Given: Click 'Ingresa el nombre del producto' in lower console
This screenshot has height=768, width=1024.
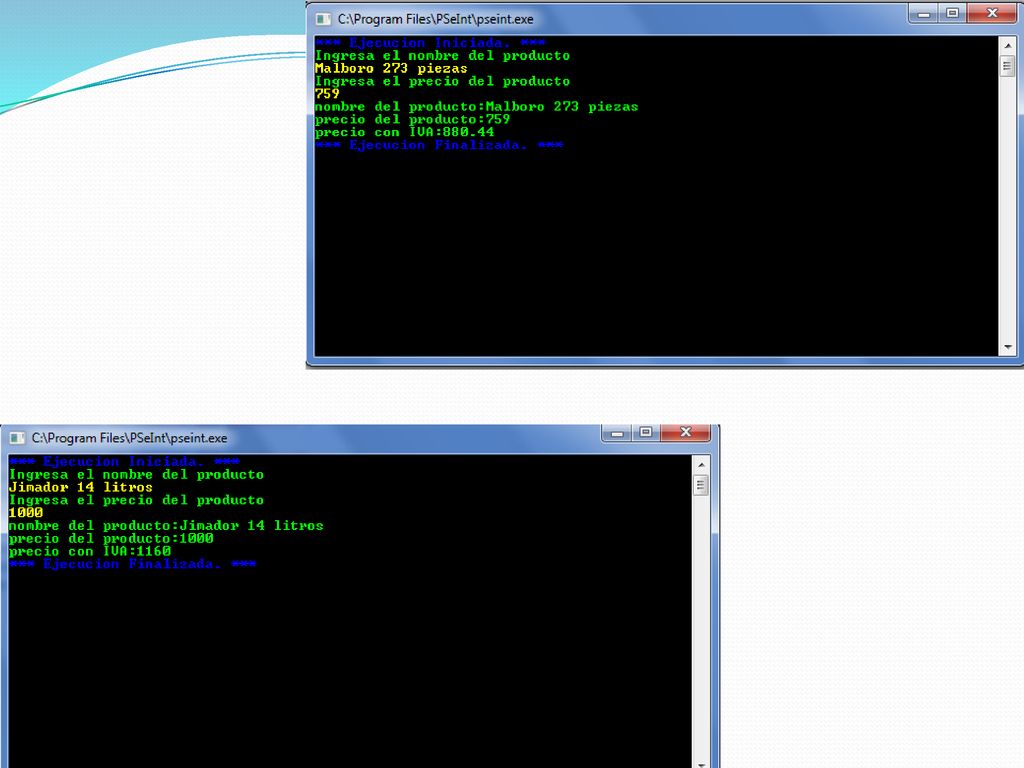Looking at the screenshot, I should (x=136, y=475).
